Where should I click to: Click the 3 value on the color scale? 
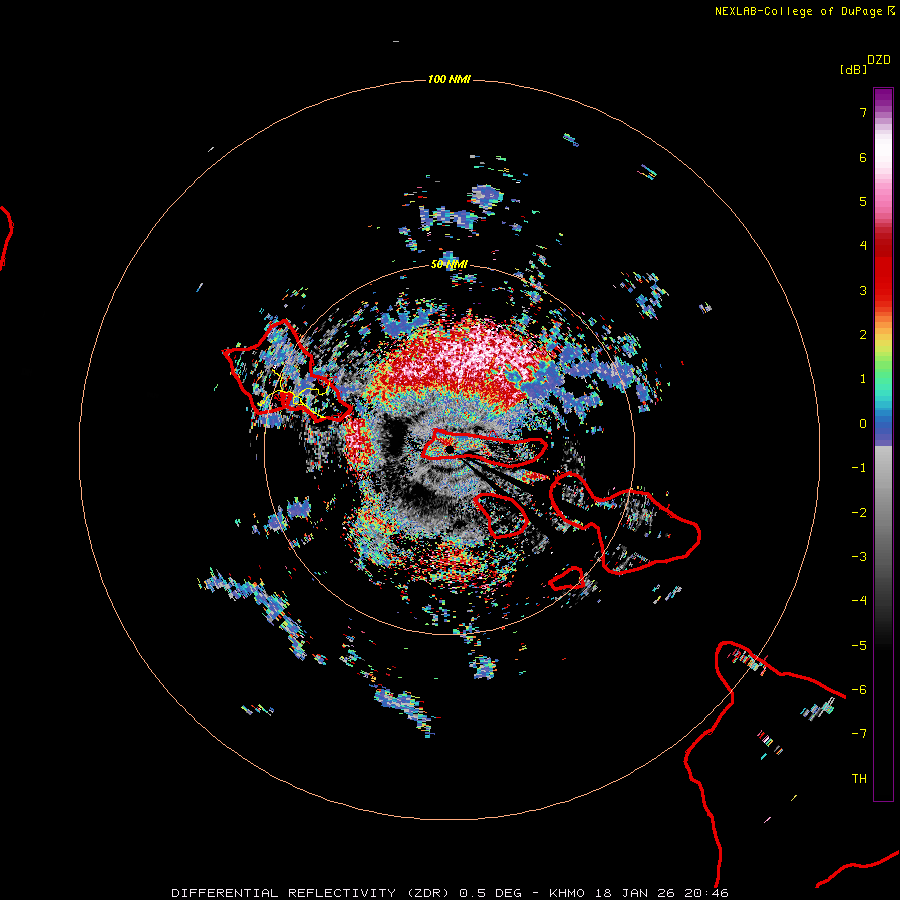point(863,290)
